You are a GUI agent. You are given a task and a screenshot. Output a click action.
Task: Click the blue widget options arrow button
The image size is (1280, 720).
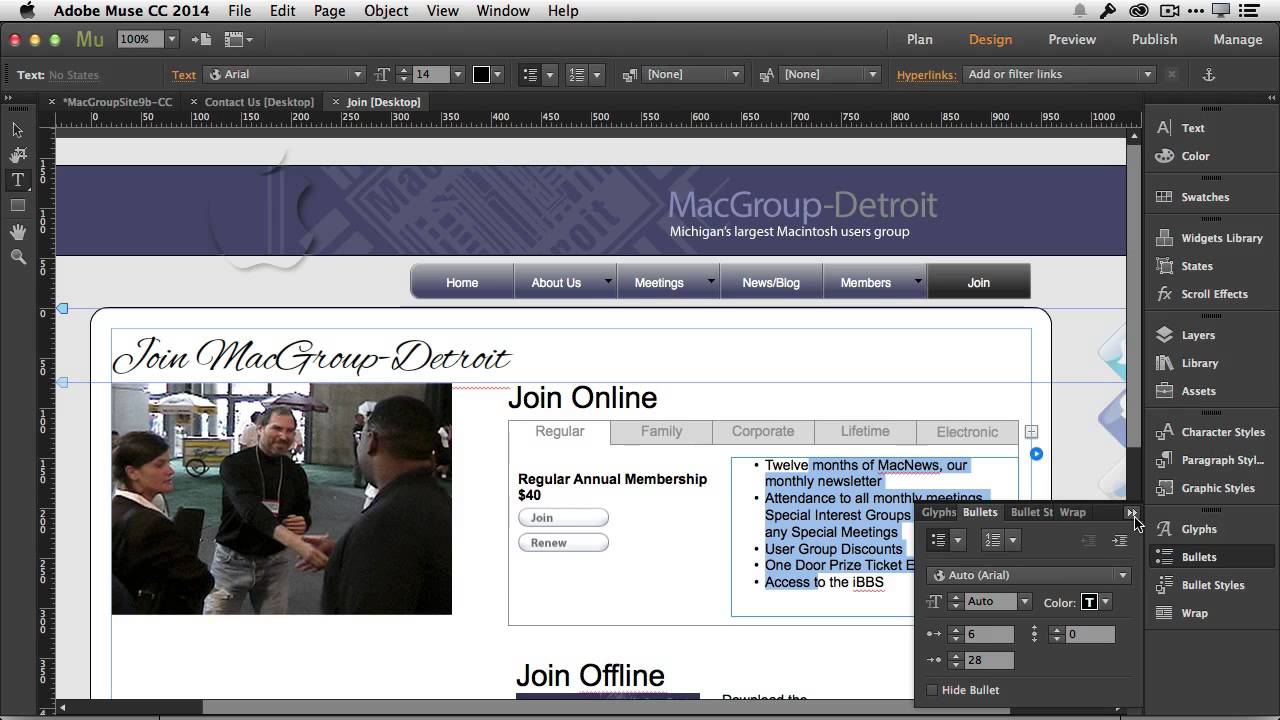(1036, 454)
